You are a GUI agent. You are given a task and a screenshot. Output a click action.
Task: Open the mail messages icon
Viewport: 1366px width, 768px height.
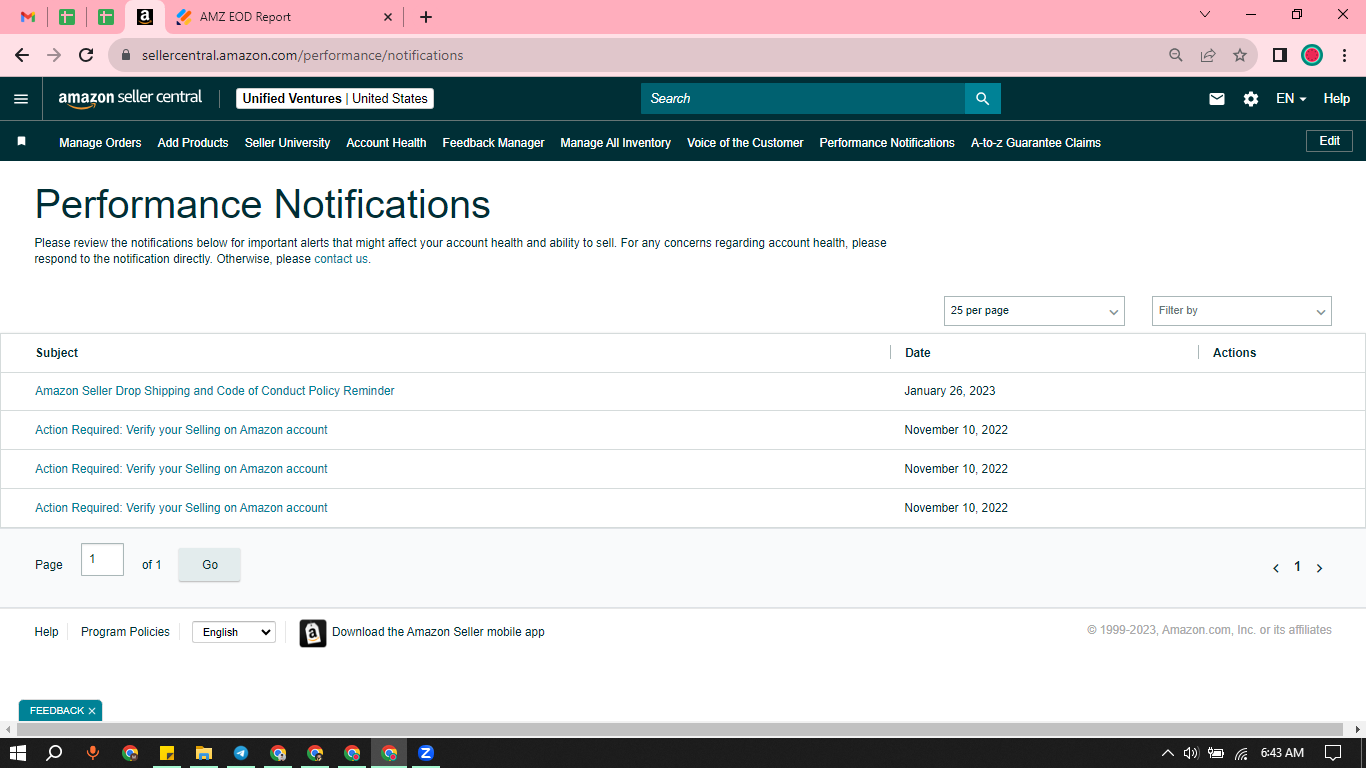[x=1217, y=99]
